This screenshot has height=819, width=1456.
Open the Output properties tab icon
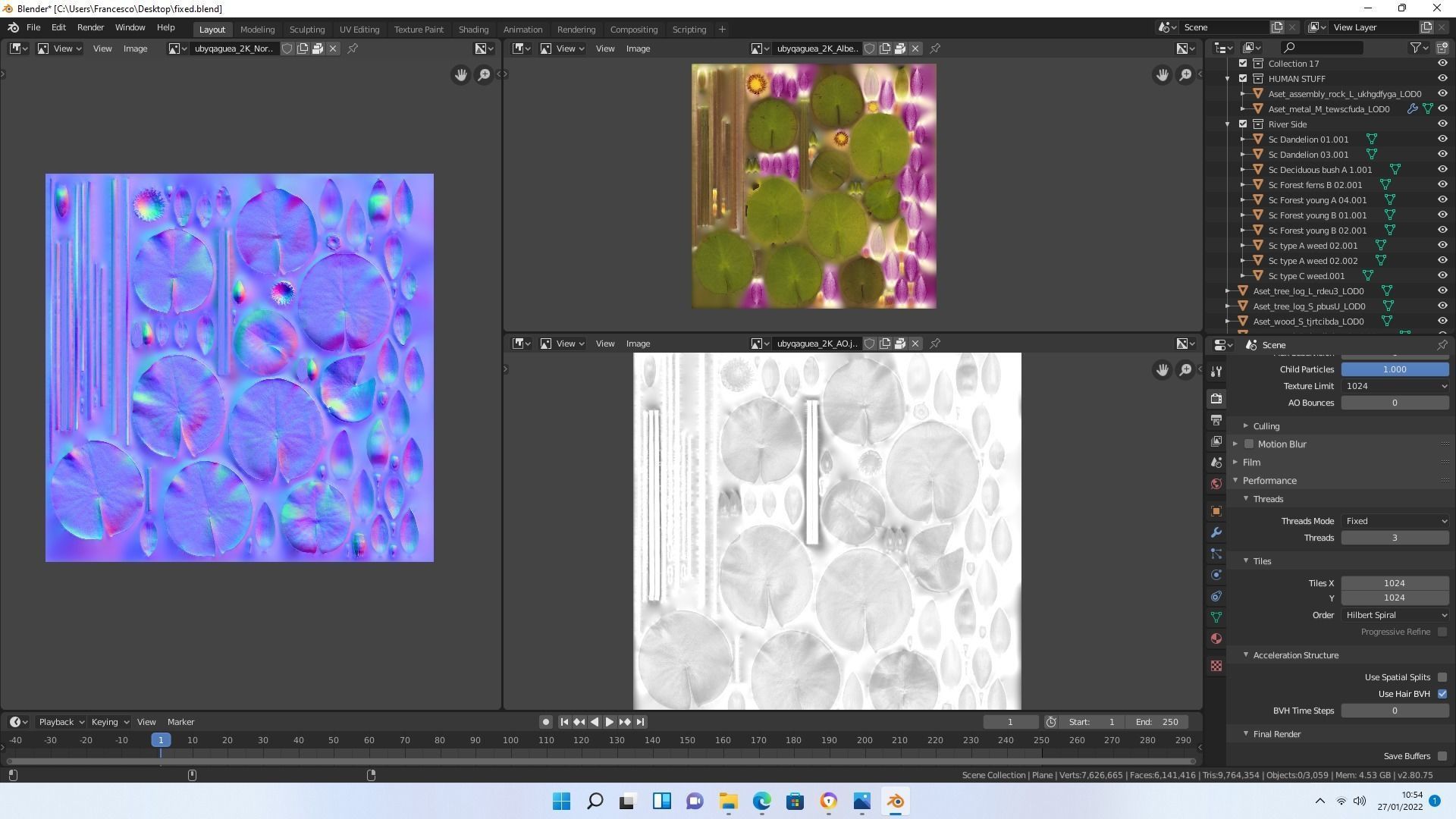[1216, 420]
